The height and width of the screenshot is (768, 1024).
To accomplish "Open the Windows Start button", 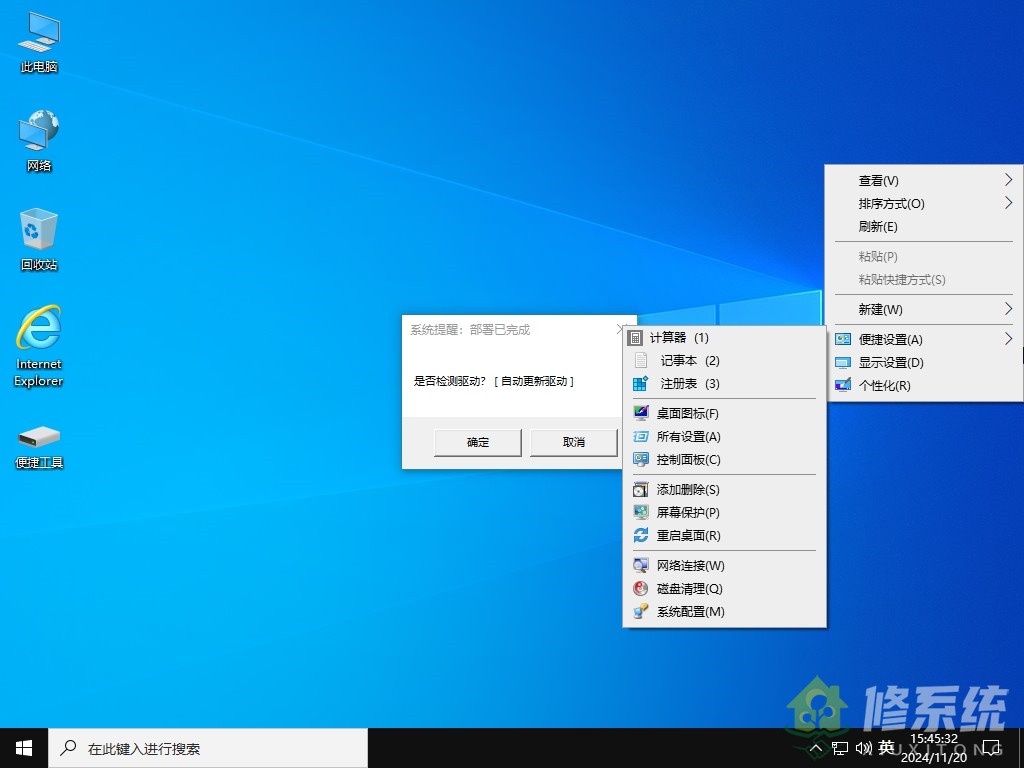I will pyautogui.click(x=24, y=748).
